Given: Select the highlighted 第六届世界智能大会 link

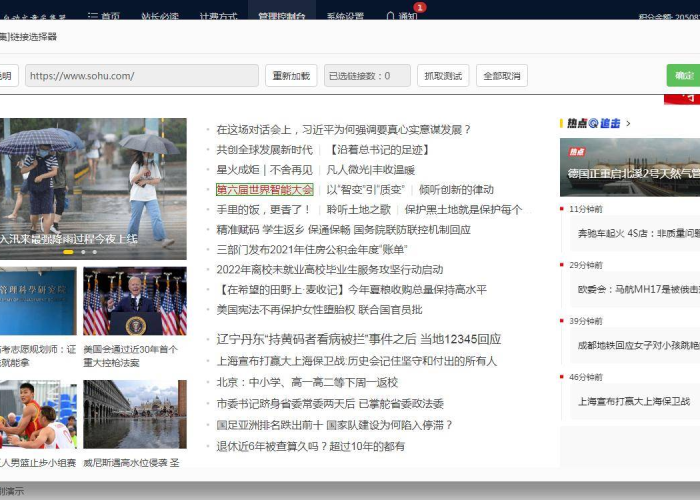Looking at the screenshot, I should tap(265, 189).
